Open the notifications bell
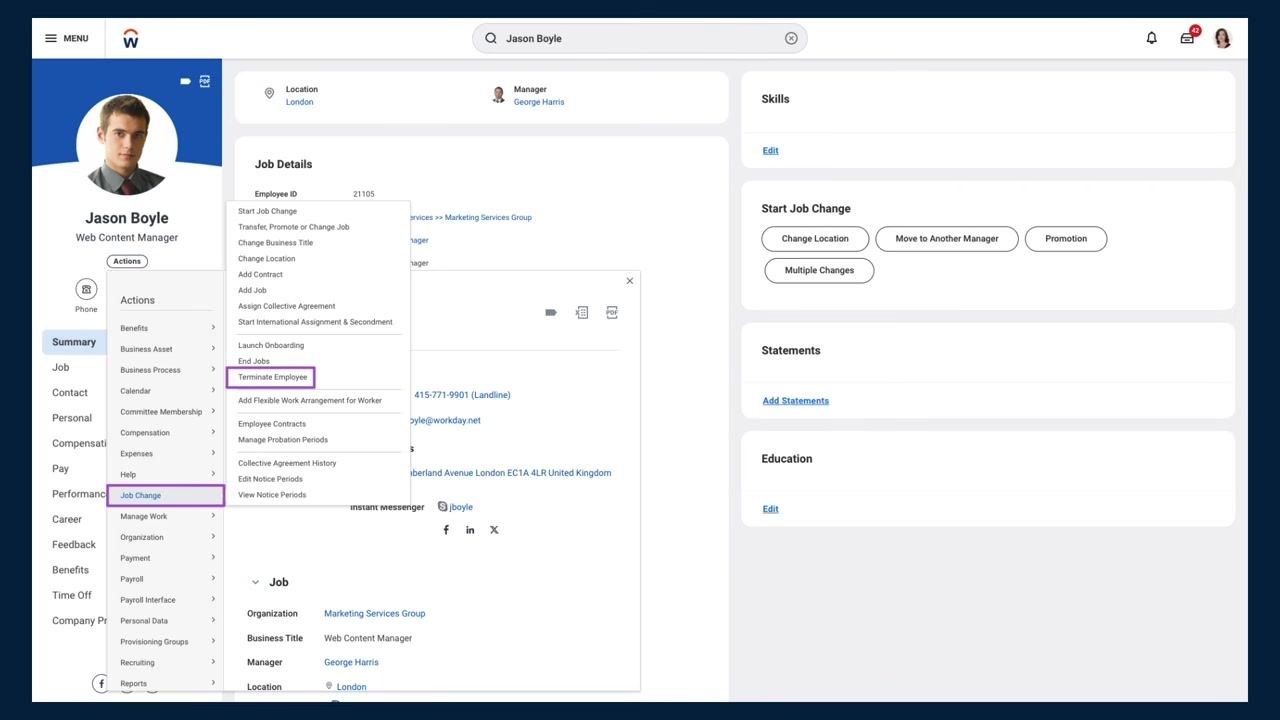Image resolution: width=1280 pixels, height=720 pixels. (x=1151, y=38)
